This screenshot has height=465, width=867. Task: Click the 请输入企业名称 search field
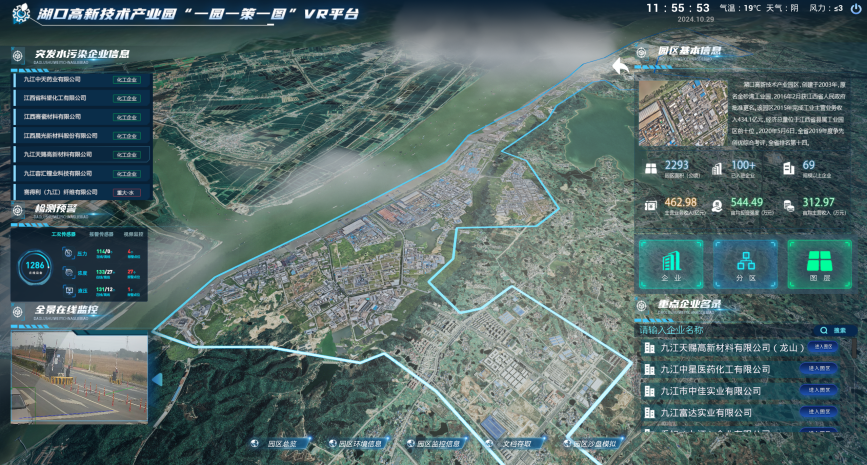tap(723, 330)
